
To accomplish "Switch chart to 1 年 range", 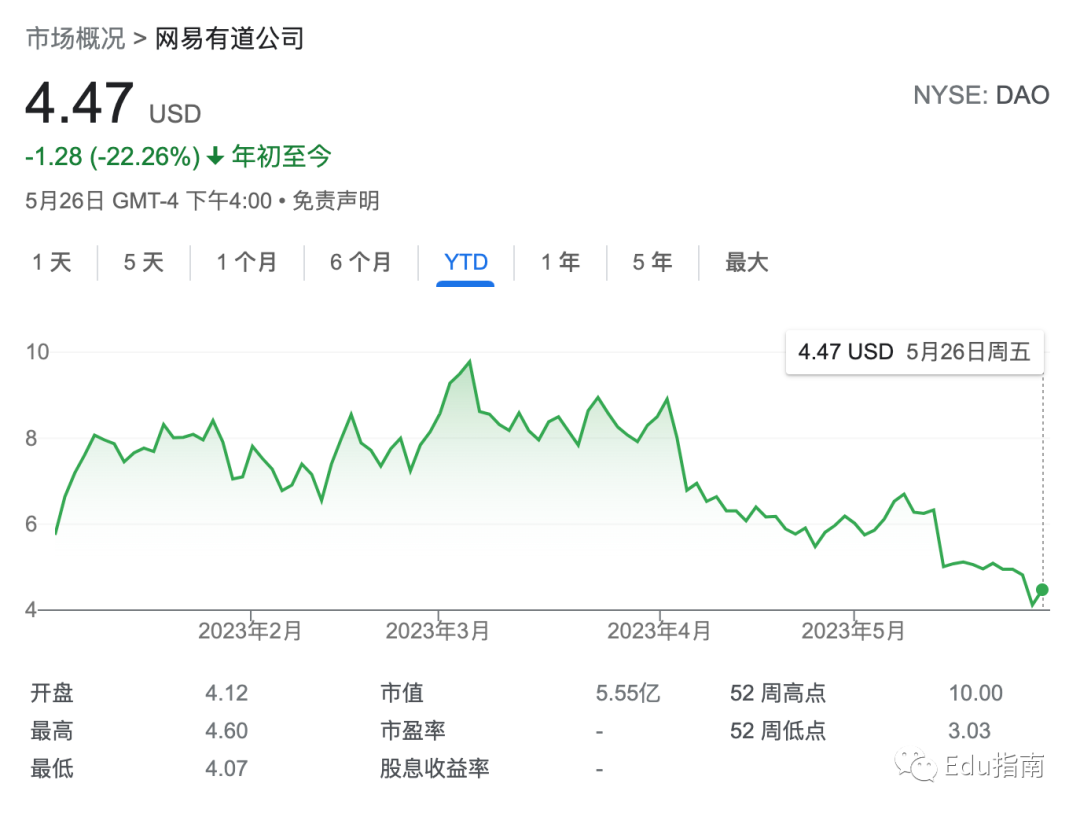I will pos(560,263).
